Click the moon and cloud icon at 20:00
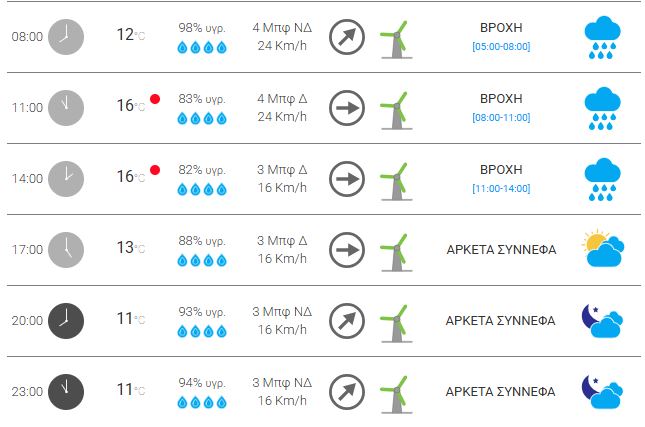This screenshot has height=427, width=645. (x=603, y=321)
